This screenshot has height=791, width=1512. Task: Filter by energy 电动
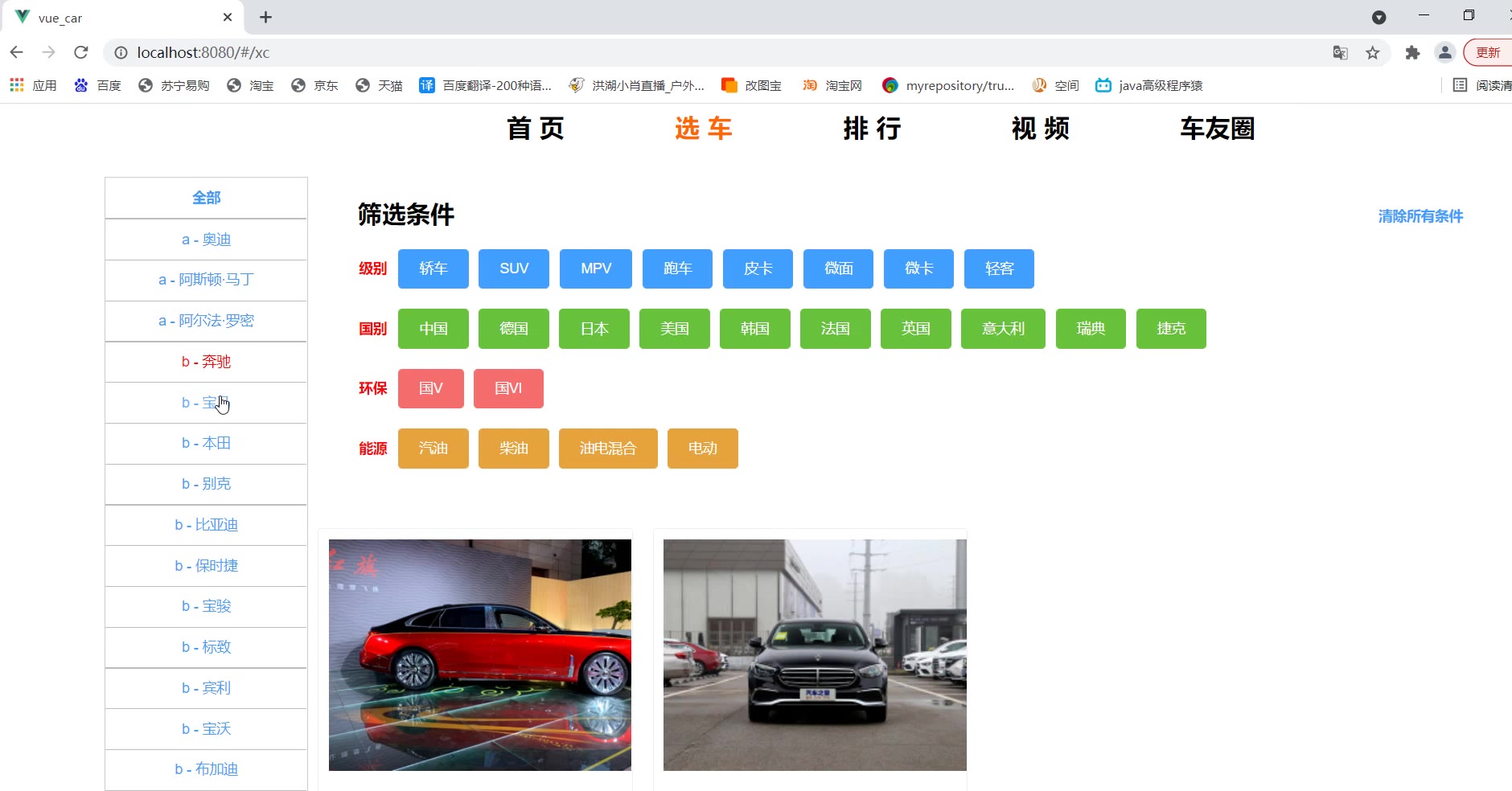pyautogui.click(x=703, y=449)
